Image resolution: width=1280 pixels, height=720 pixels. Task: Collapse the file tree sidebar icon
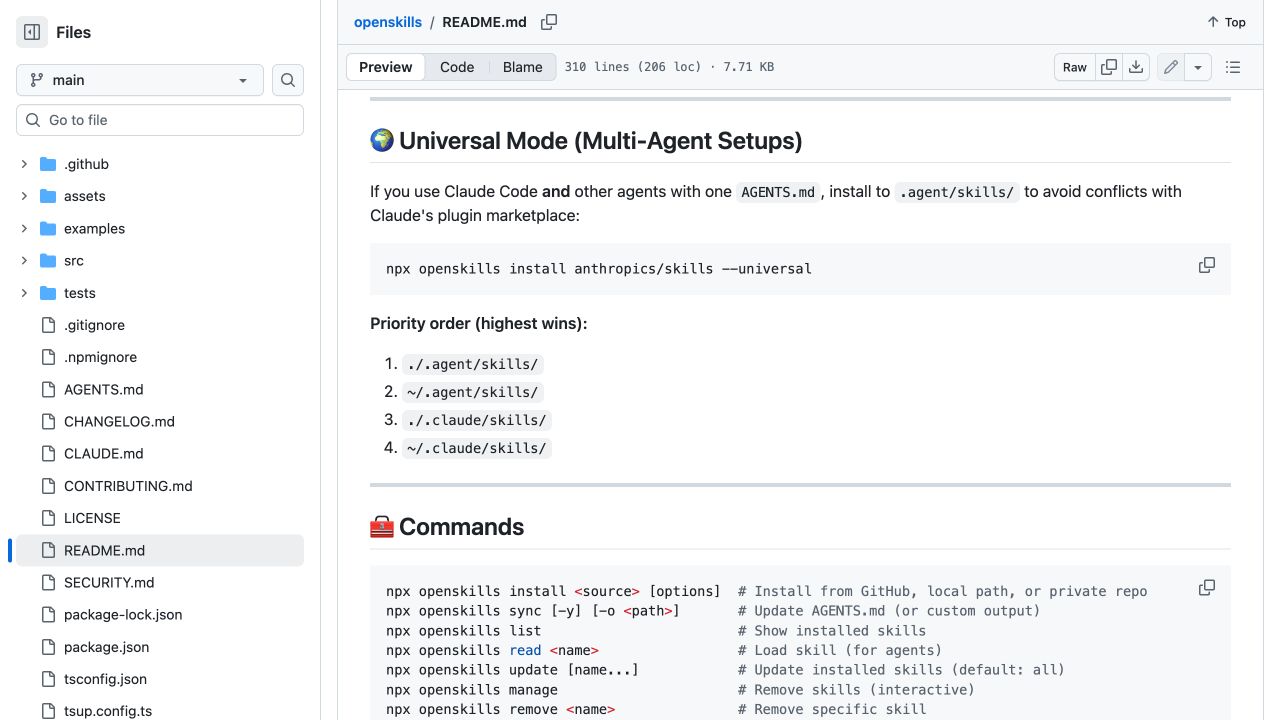click(32, 32)
